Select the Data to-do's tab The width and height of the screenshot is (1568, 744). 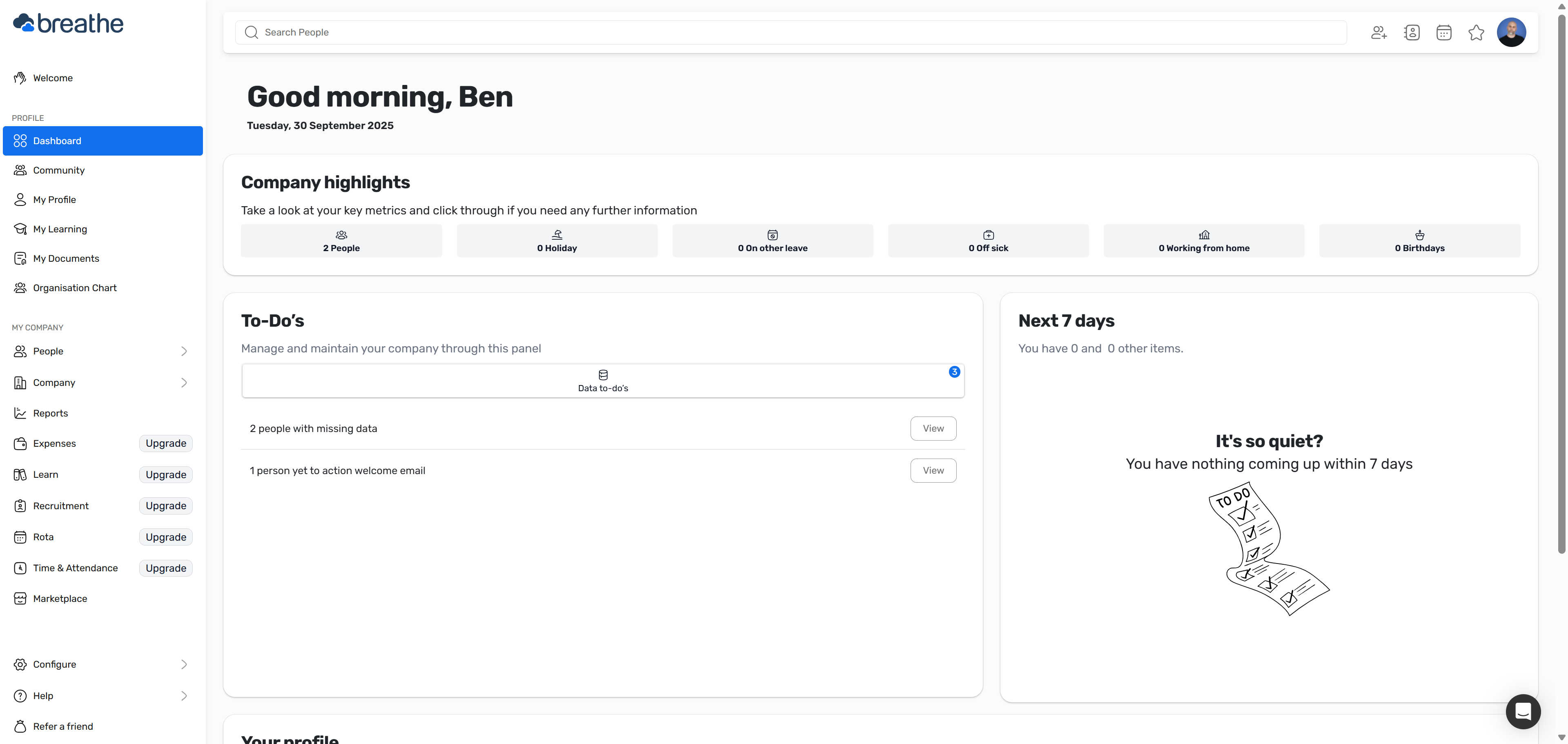[603, 381]
